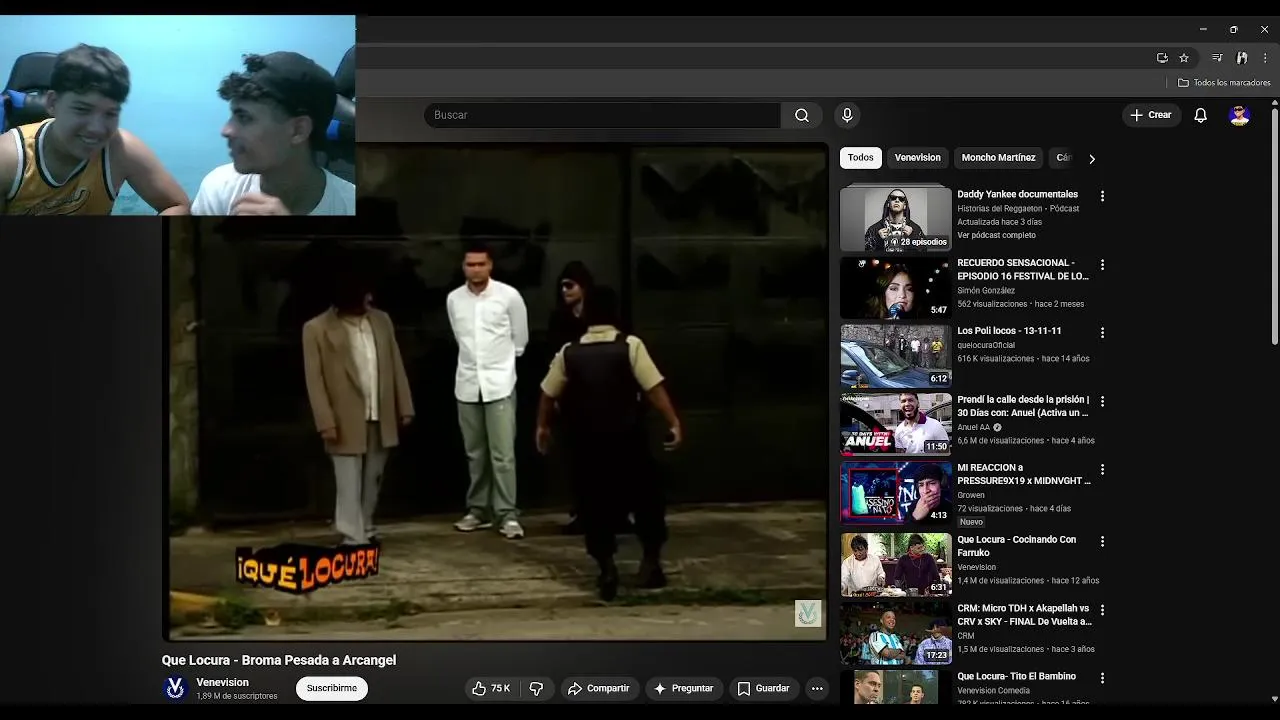Open MI REACCION 4:13 thumbnail

click(x=896, y=492)
